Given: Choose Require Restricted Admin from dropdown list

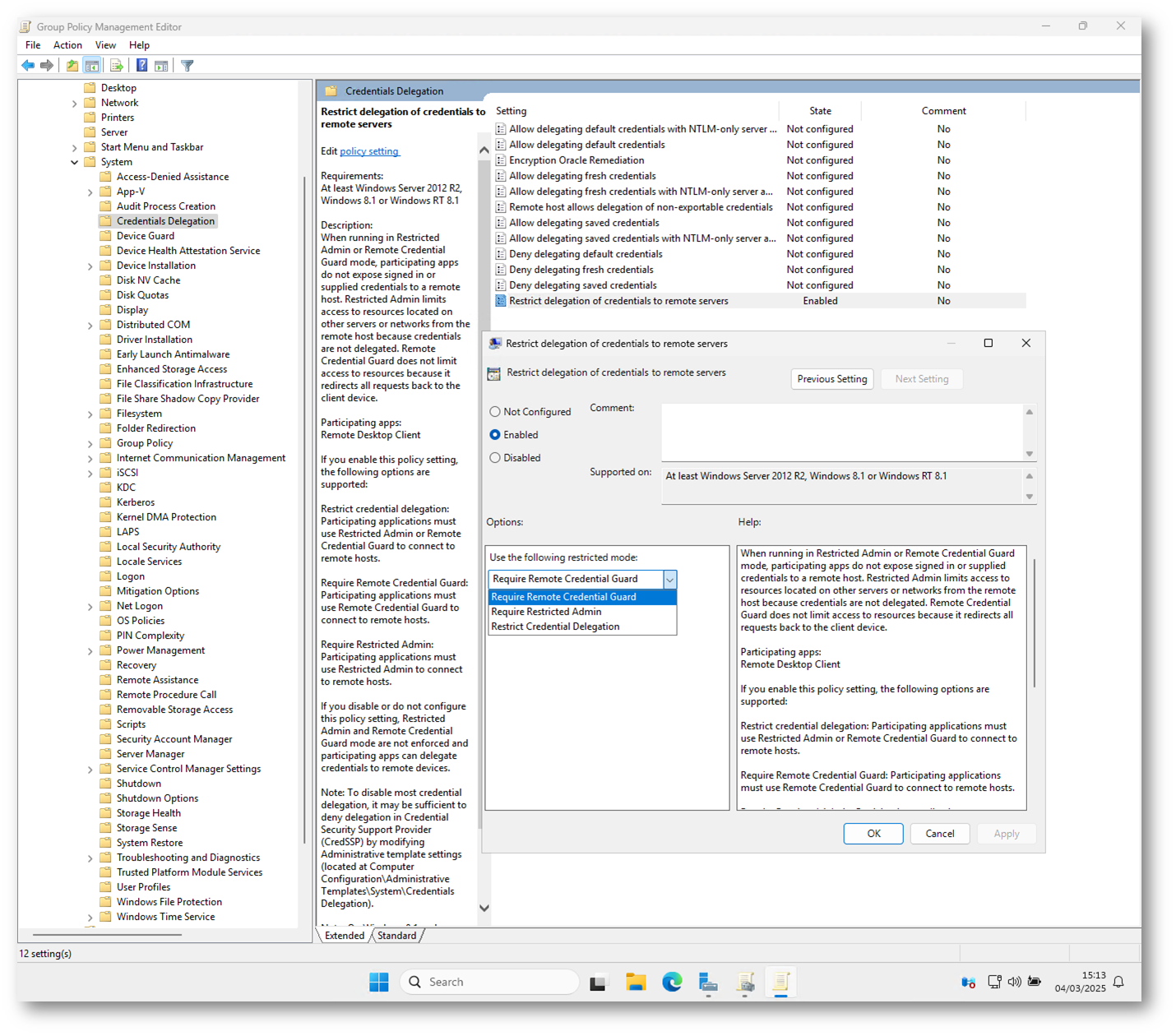Looking at the screenshot, I should pos(546,612).
